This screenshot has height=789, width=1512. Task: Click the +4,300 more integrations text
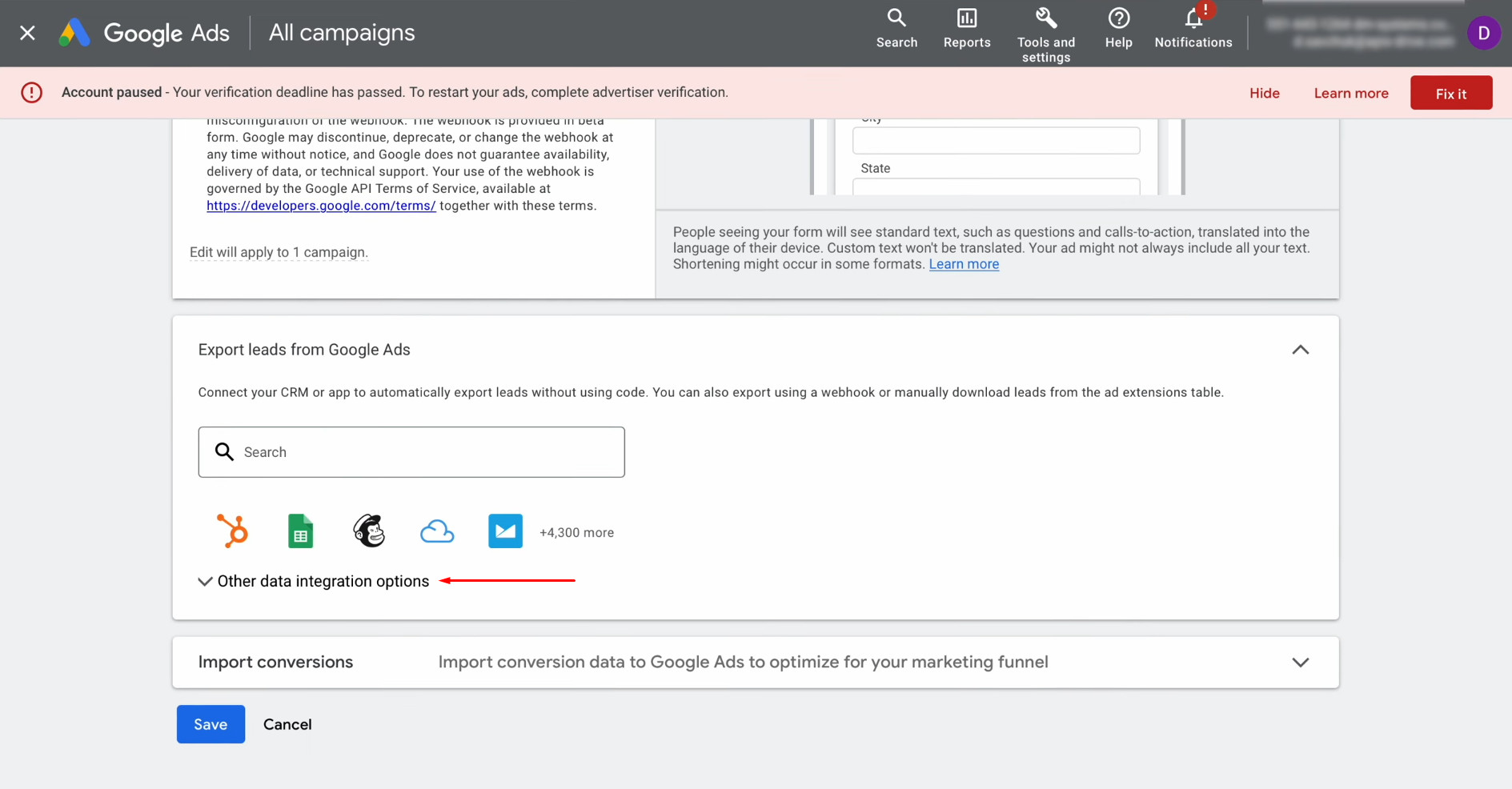[x=576, y=533]
